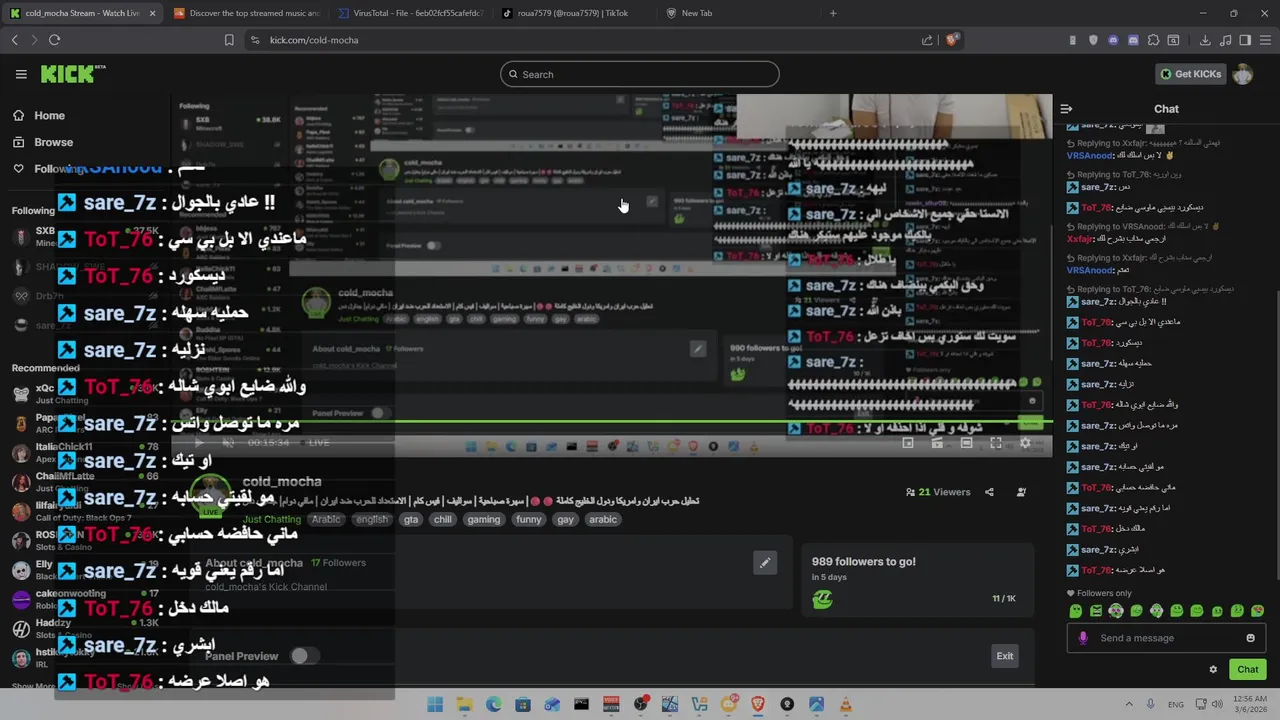The height and width of the screenshot is (720, 1280).
Task: Go to Home in the sidebar
Action: (49, 115)
